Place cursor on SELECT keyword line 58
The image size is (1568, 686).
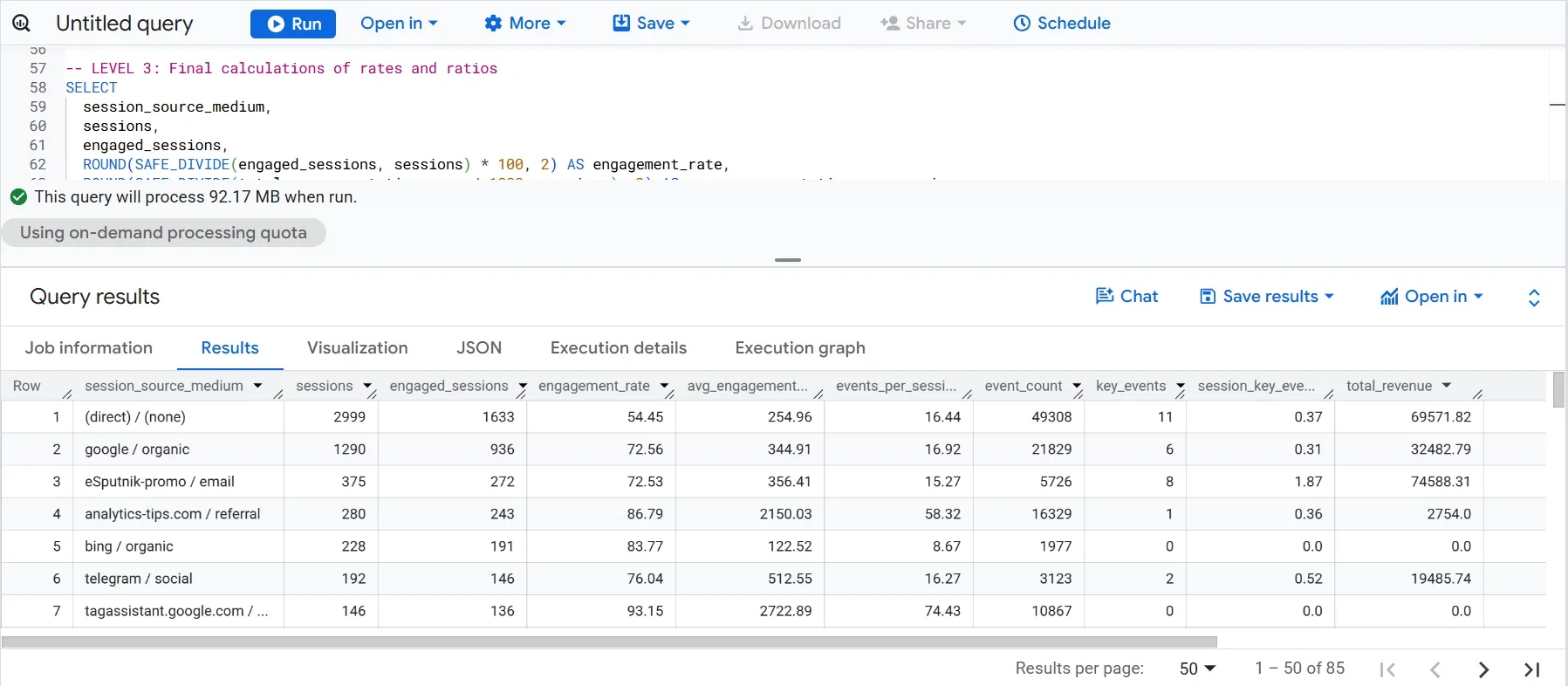(92, 87)
